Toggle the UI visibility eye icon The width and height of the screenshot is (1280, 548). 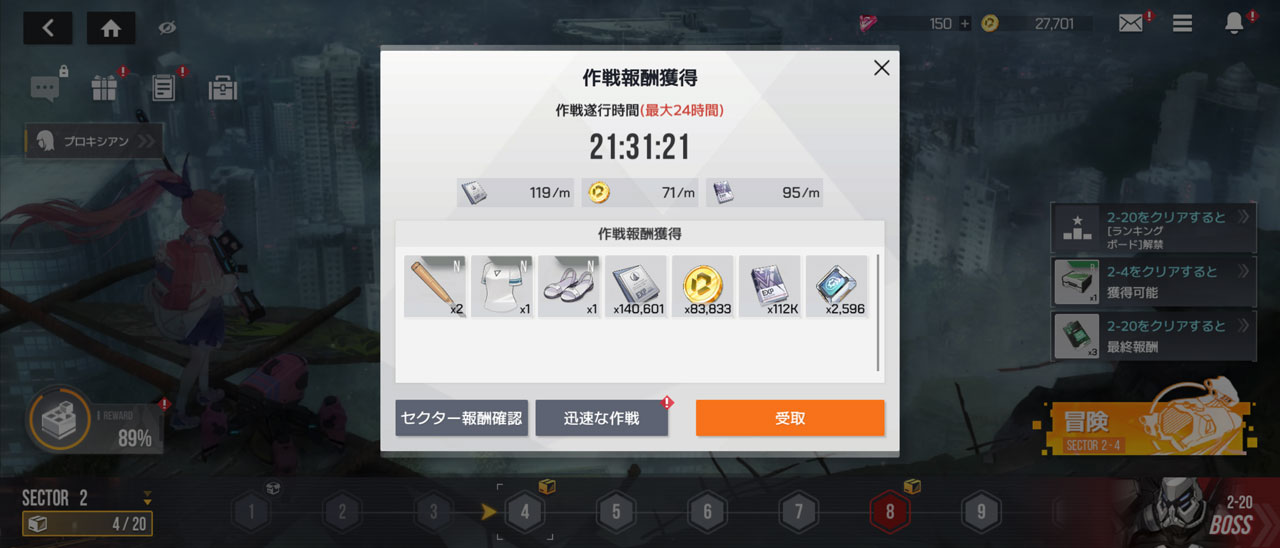(167, 28)
